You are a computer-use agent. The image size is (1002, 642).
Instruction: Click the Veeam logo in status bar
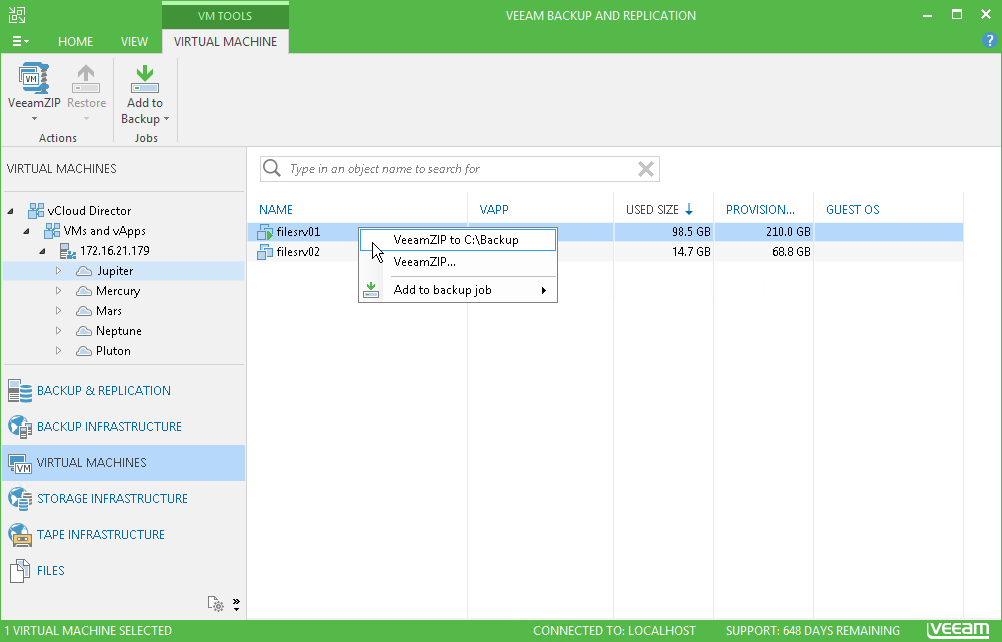[958, 630]
